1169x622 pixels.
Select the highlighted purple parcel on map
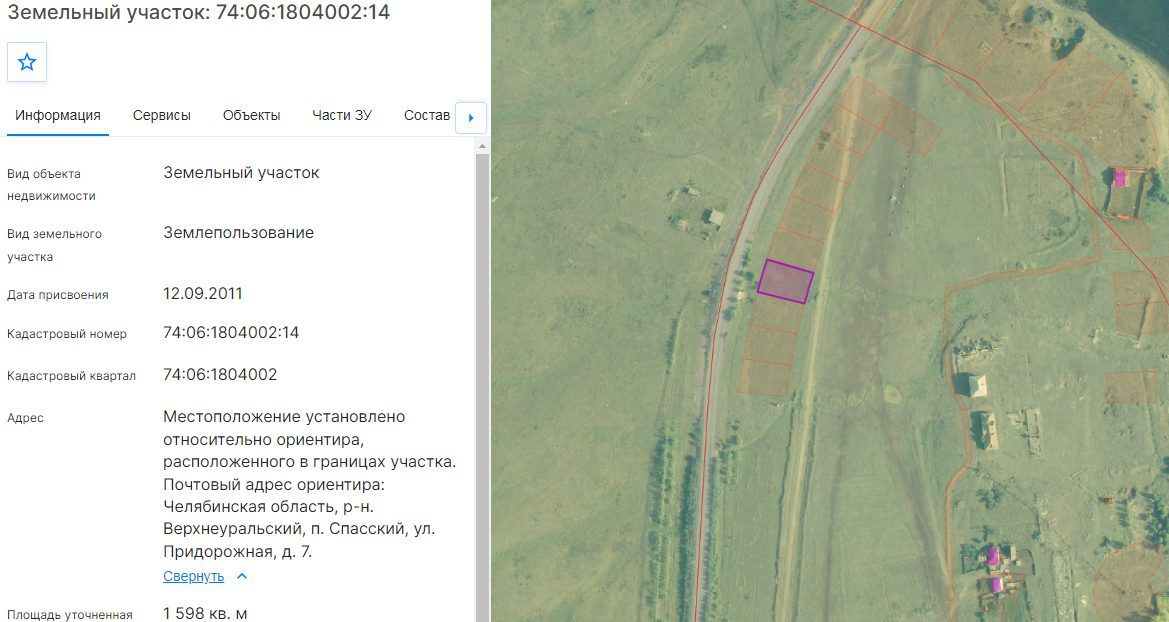[x=785, y=281]
